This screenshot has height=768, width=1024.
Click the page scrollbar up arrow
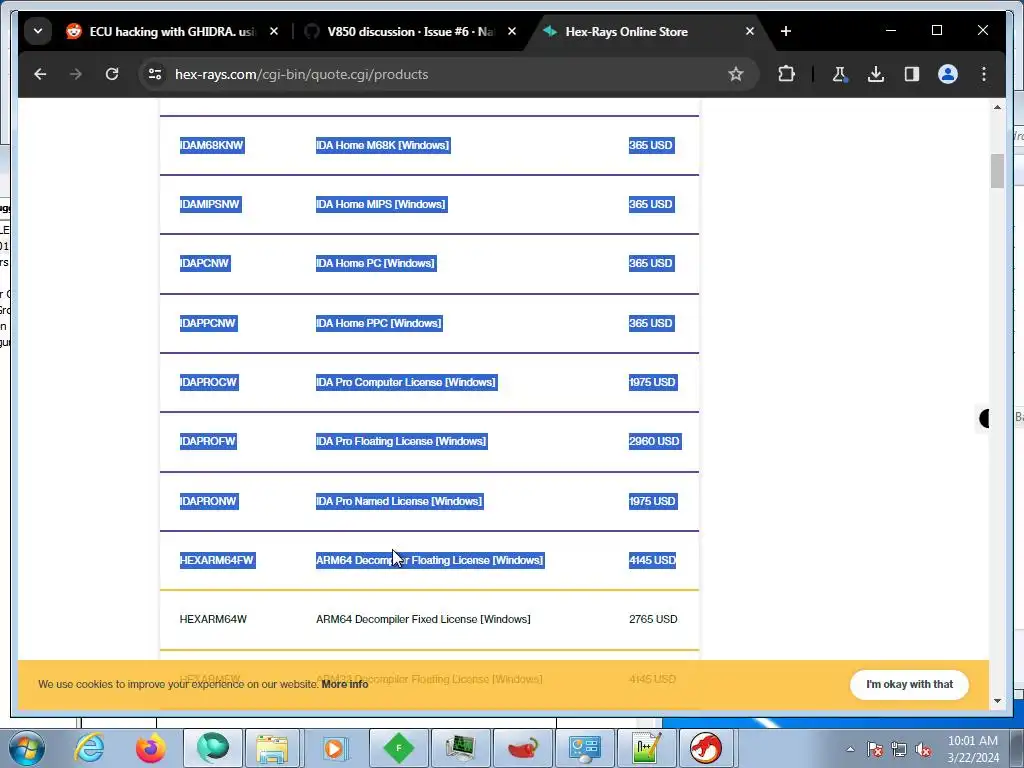tap(997, 107)
